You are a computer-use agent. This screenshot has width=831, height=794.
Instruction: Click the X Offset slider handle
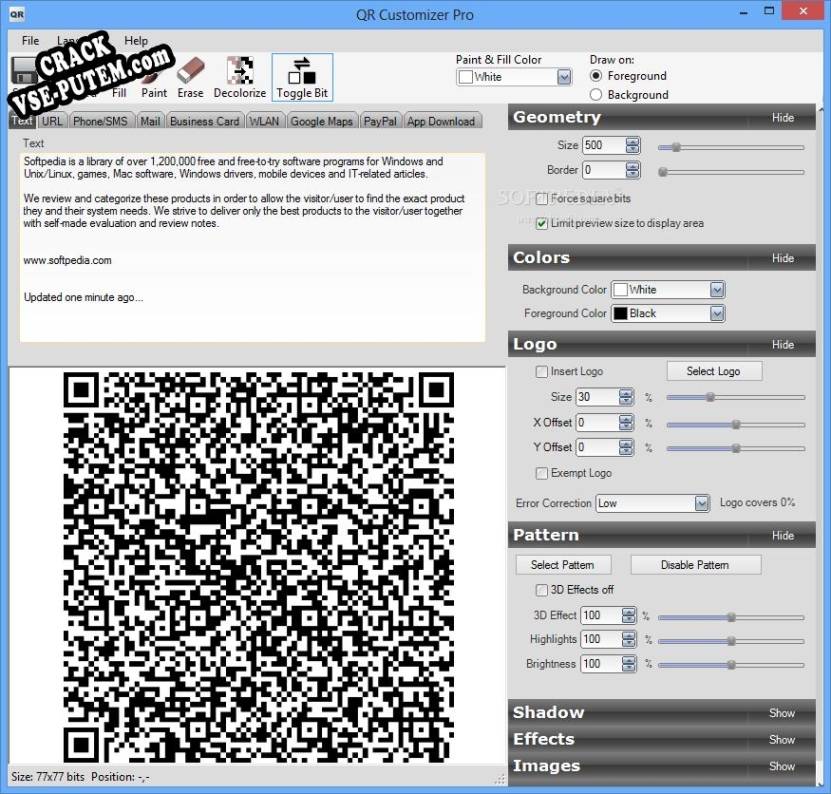[736, 424]
